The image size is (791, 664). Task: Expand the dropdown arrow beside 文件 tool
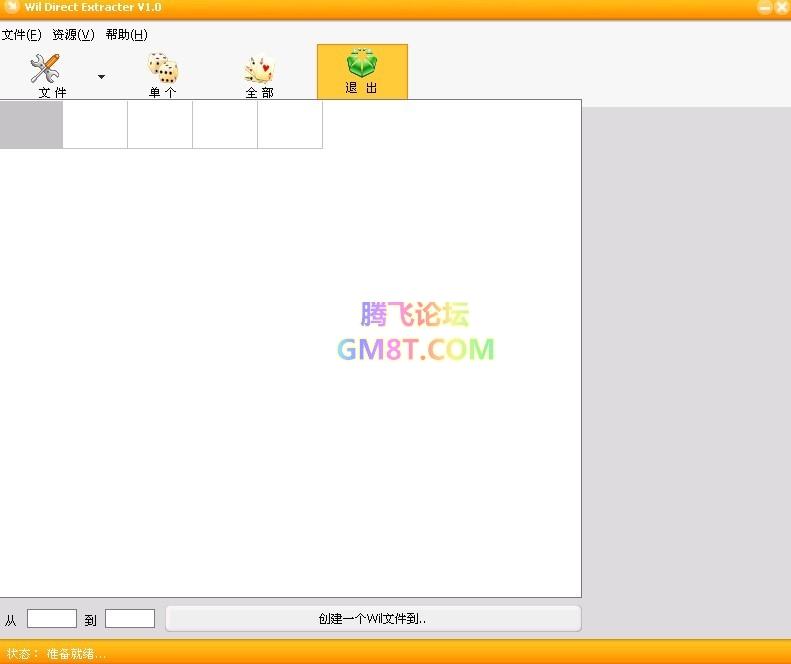[x=101, y=76]
